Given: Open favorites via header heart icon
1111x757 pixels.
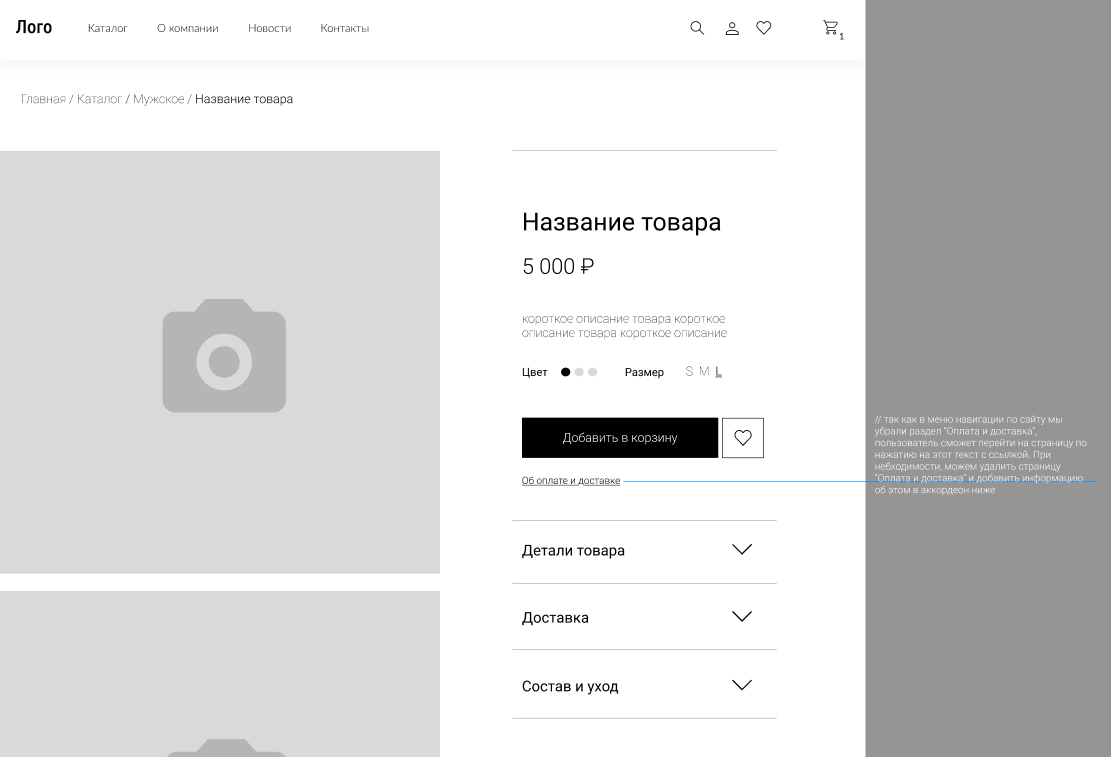Looking at the screenshot, I should click(x=764, y=28).
